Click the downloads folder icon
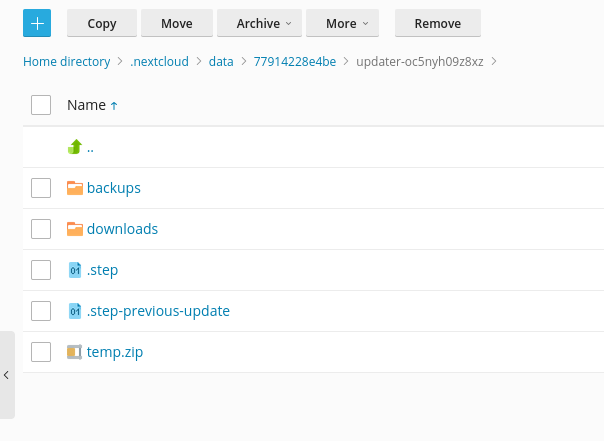604x441 pixels. point(74,229)
